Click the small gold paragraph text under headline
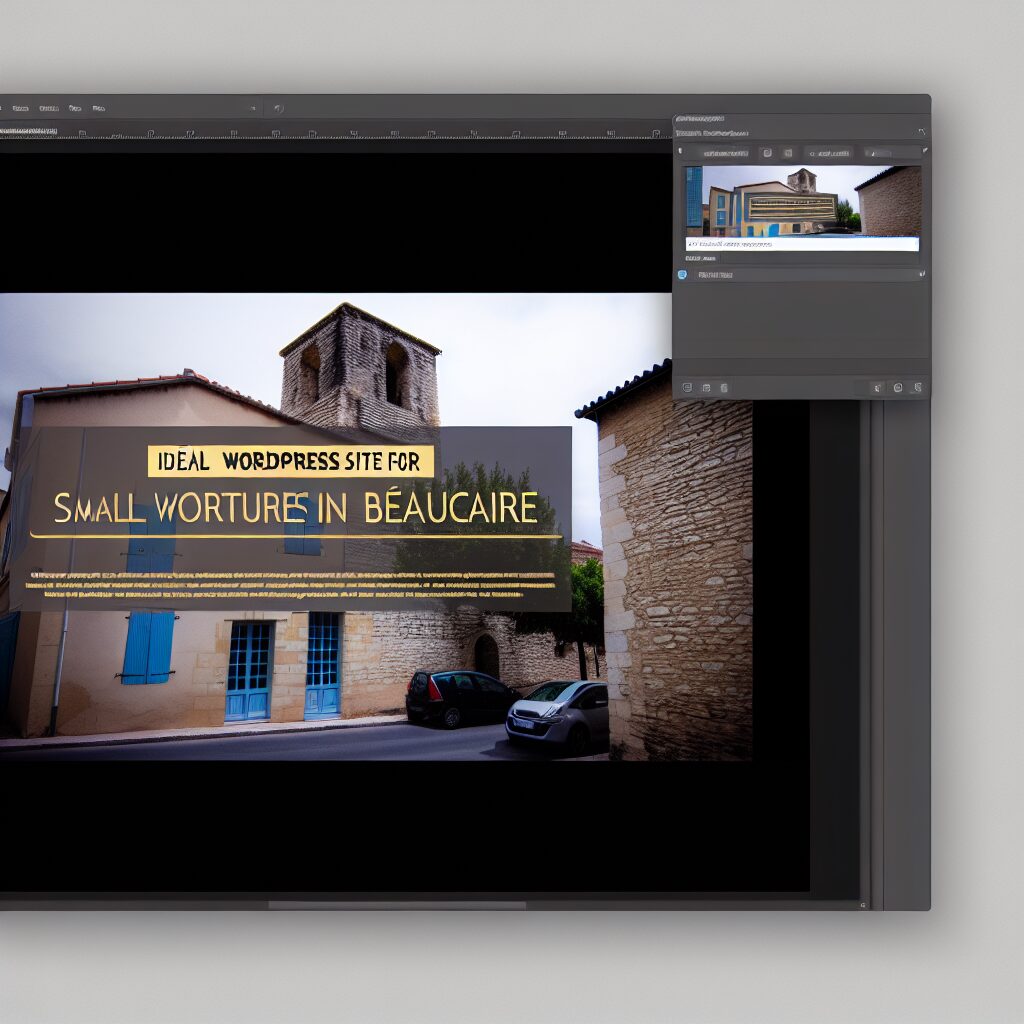 [290, 585]
